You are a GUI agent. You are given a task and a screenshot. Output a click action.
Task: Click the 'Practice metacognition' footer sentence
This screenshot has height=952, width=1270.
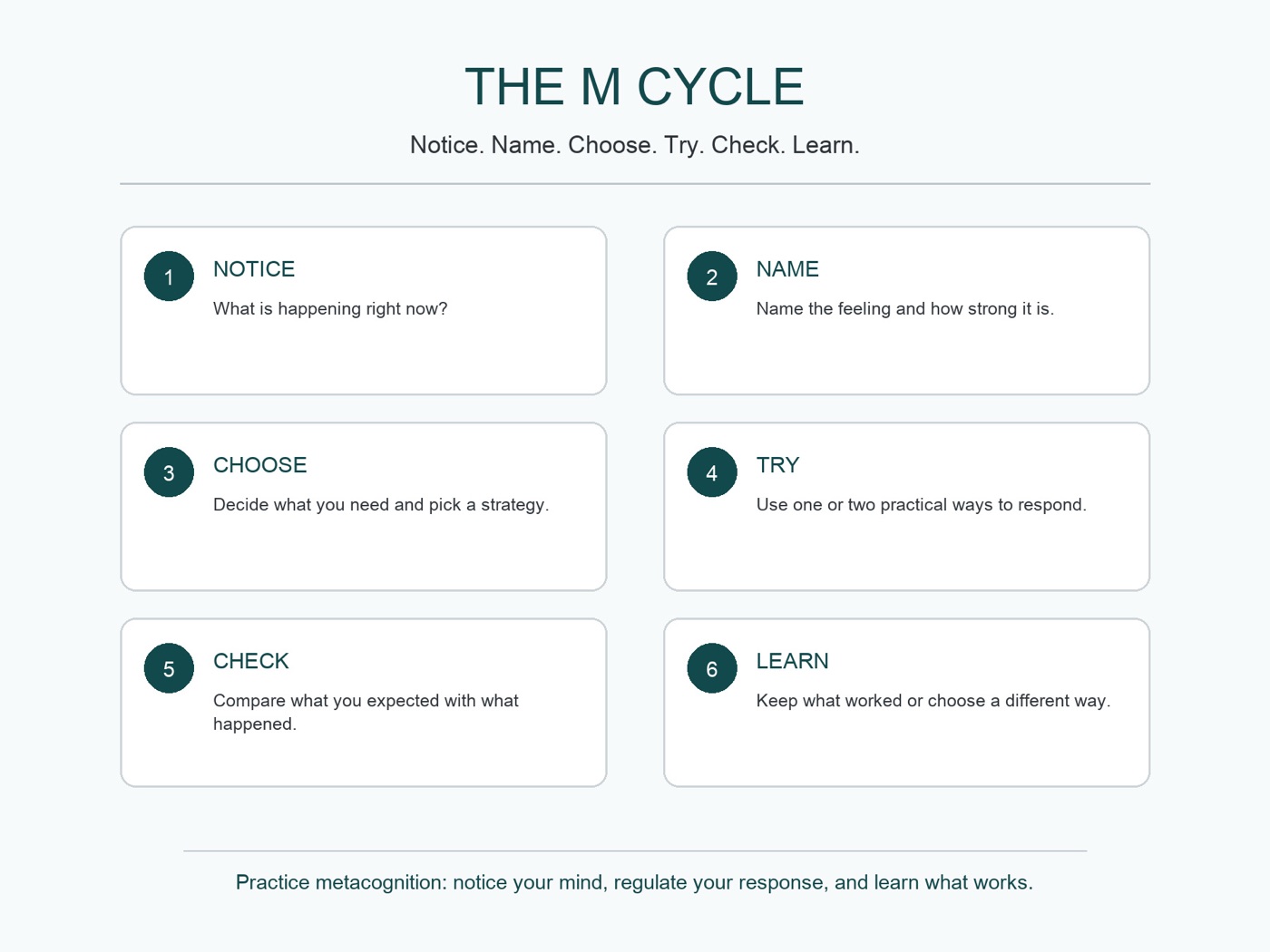[x=635, y=883]
